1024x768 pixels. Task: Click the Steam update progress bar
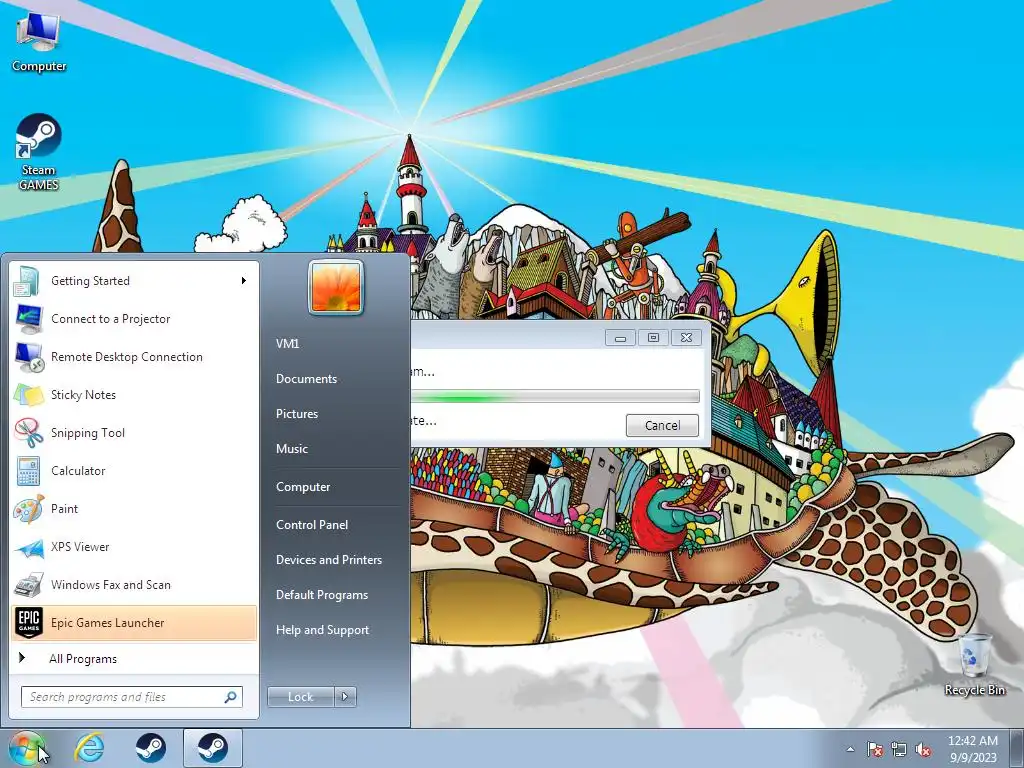point(555,396)
